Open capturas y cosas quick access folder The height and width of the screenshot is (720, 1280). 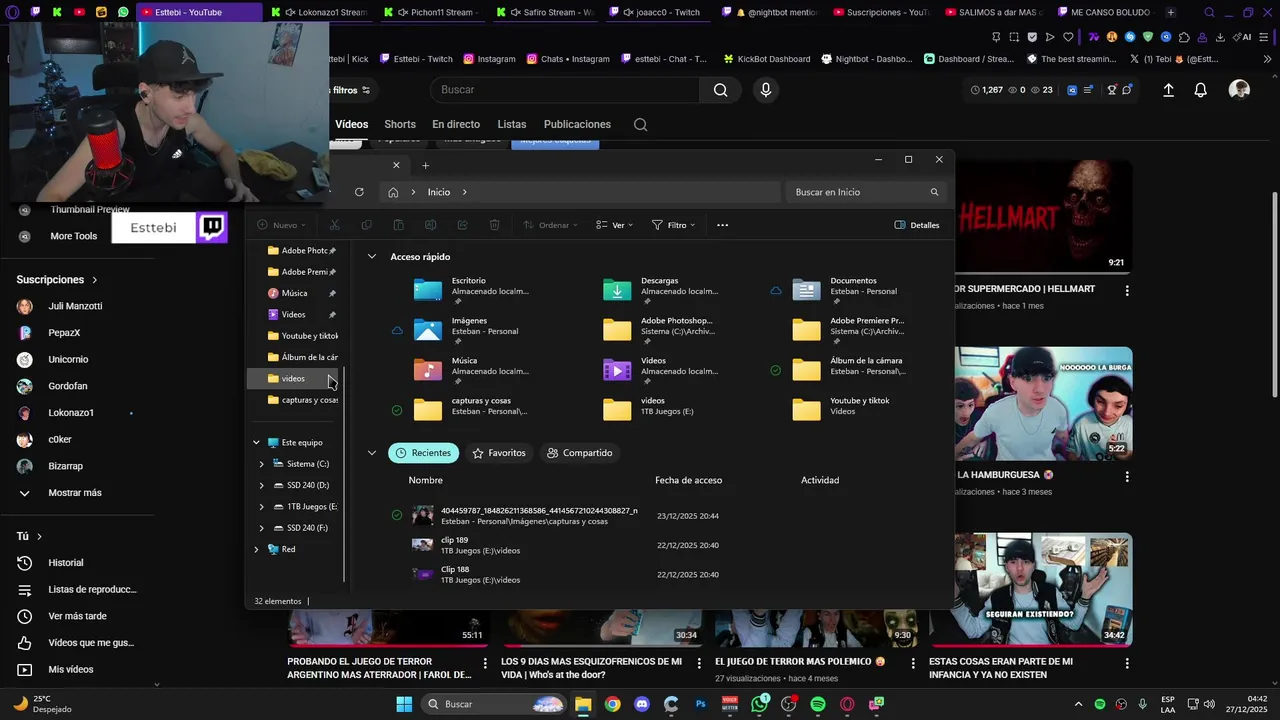pos(470,409)
